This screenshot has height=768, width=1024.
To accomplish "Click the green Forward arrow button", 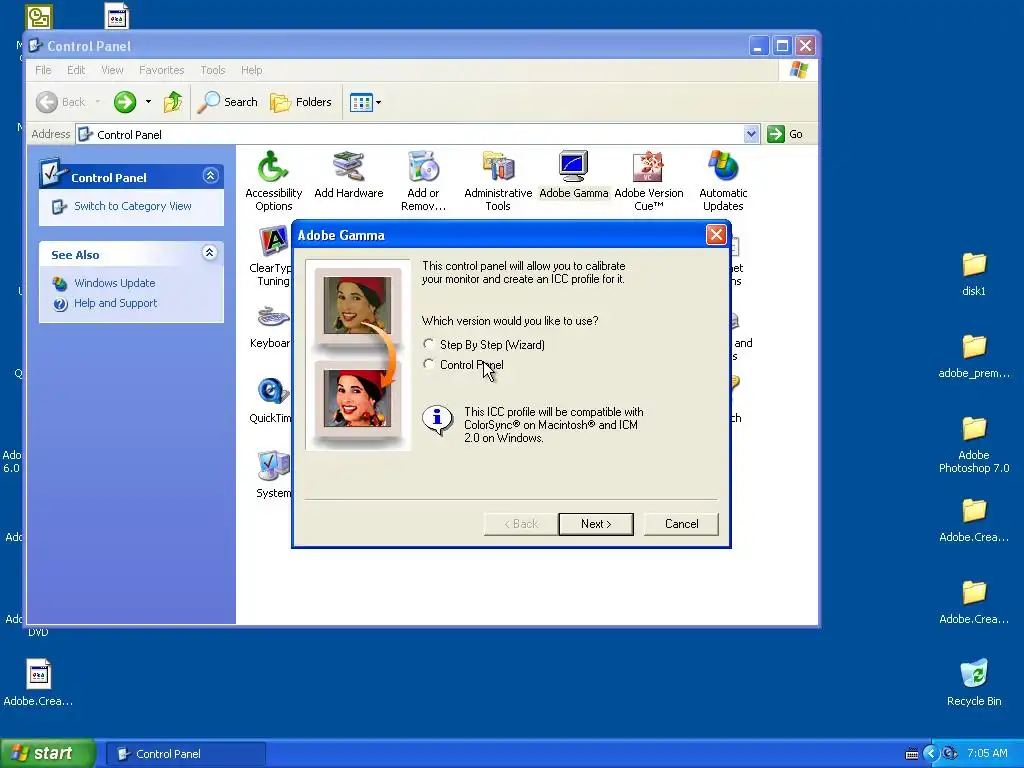I will 125,102.
